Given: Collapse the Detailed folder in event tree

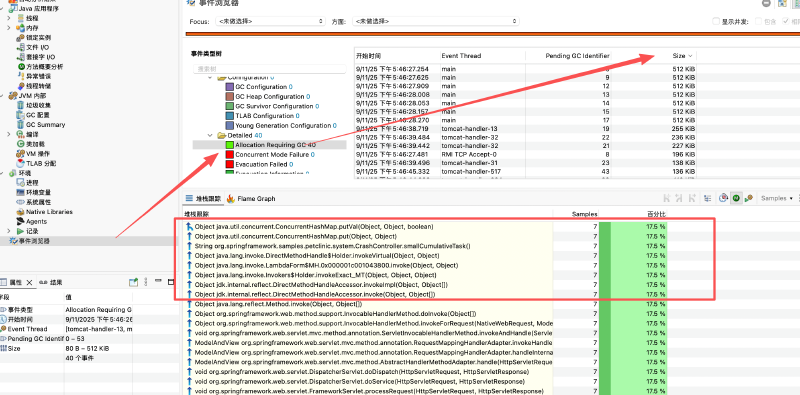Looking at the screenshot, I should pyautogui.click(x=211, y=135).
